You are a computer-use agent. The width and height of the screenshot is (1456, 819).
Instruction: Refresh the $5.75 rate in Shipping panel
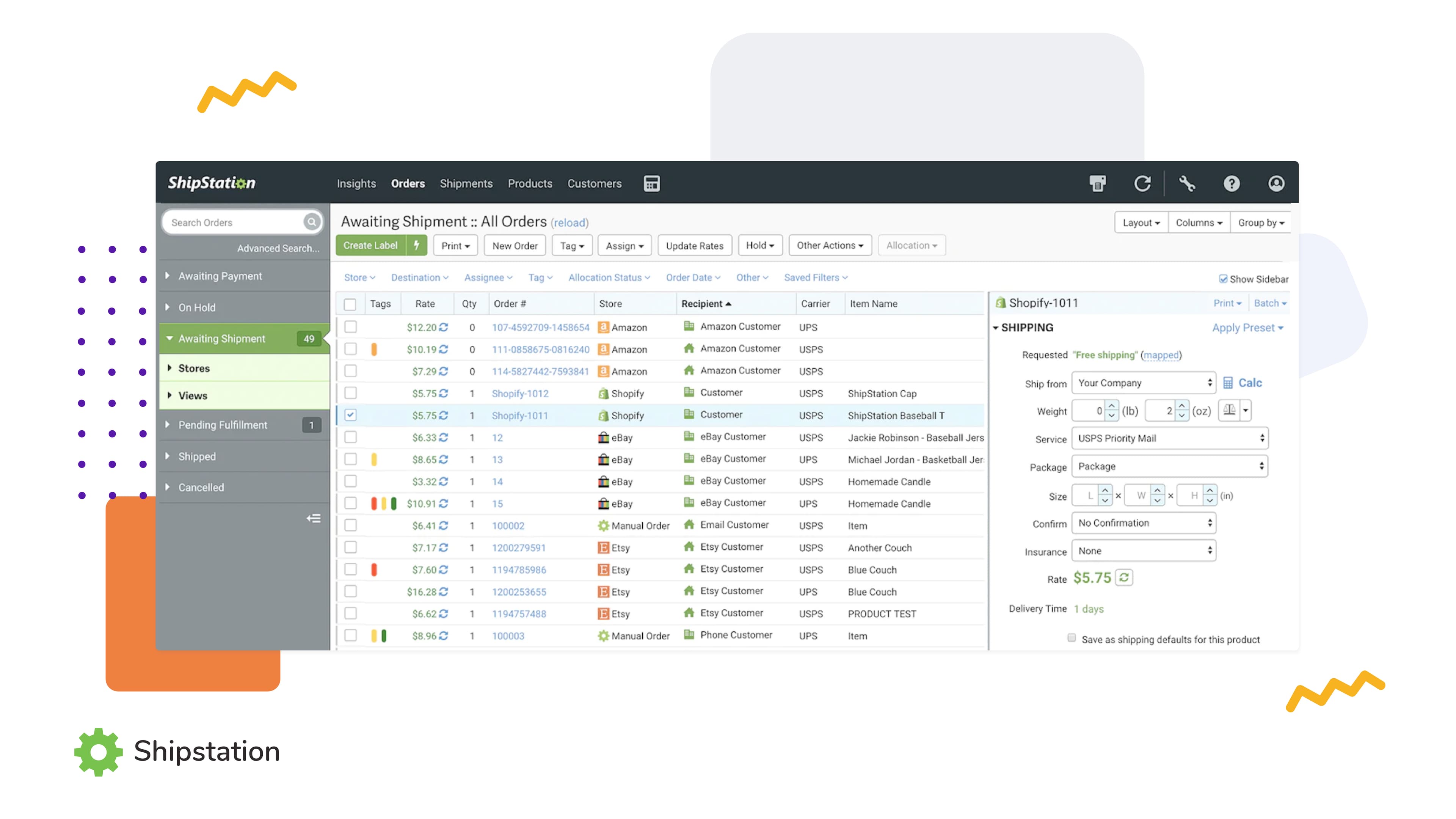point(1124,577)
